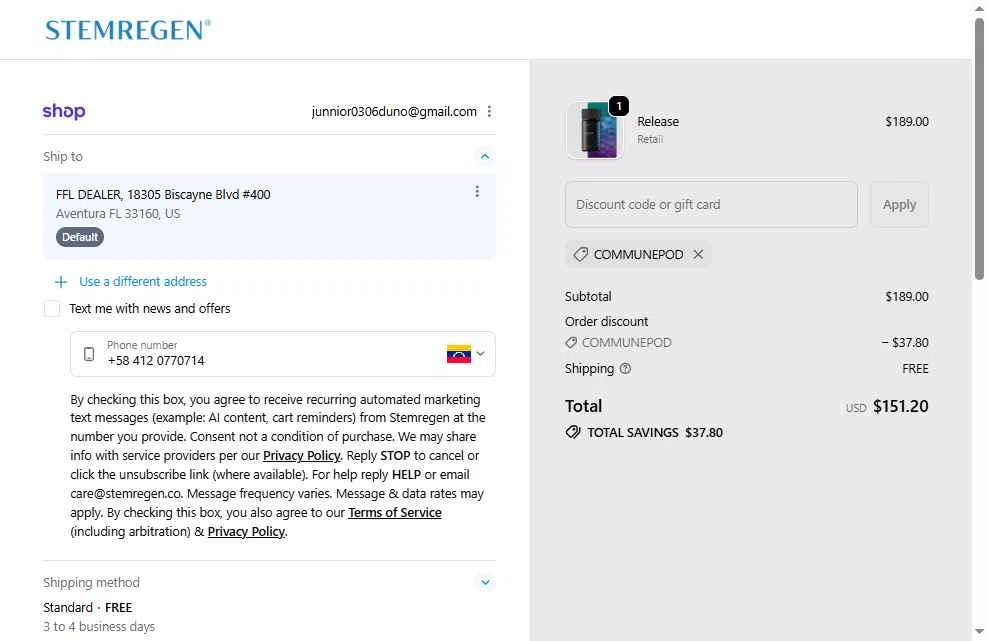987x641 pixels.
Task: Click the Standard · FREE shipping option
Action: click(87, 608)
